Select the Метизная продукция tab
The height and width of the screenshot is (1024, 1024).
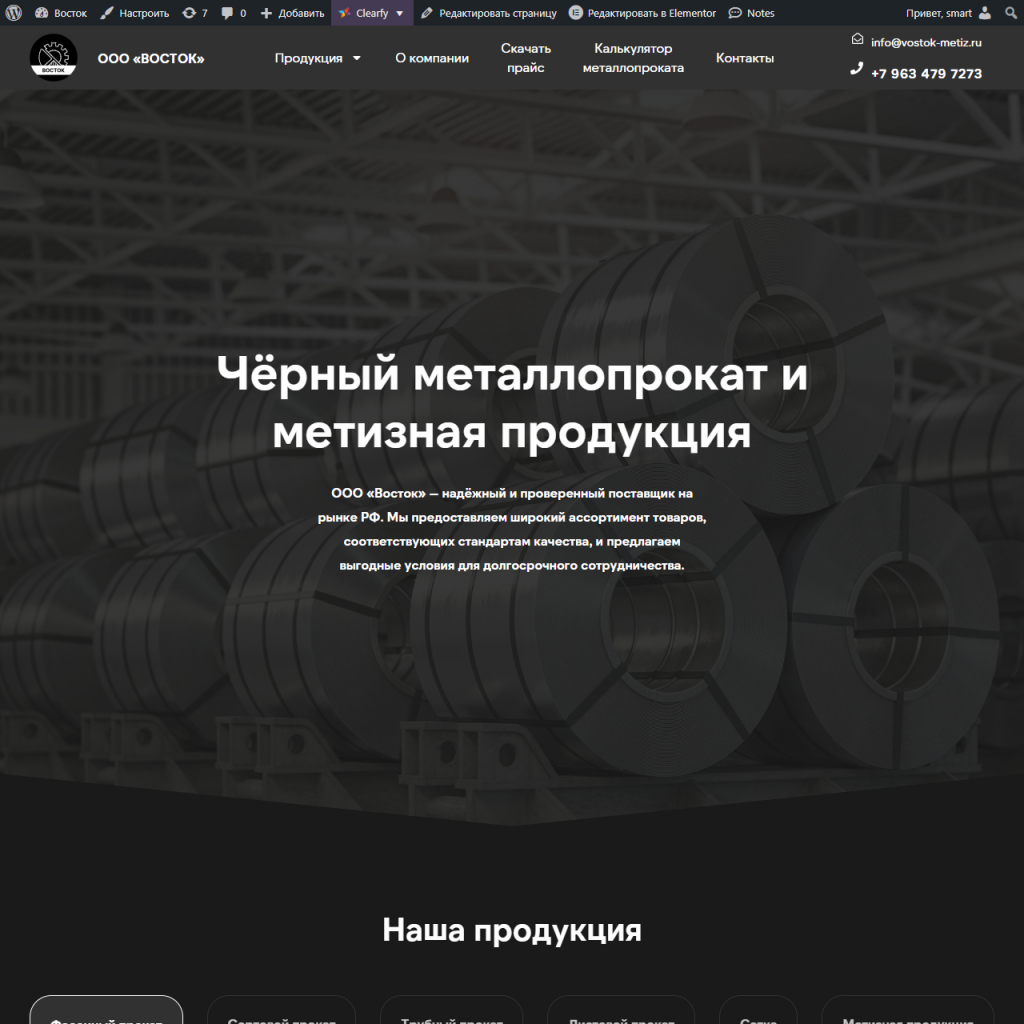point(908,1010)
